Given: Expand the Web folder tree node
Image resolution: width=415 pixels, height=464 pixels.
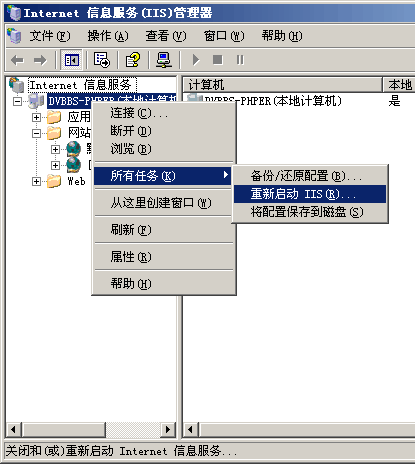Looking at the screenshot, I should 36,182.
